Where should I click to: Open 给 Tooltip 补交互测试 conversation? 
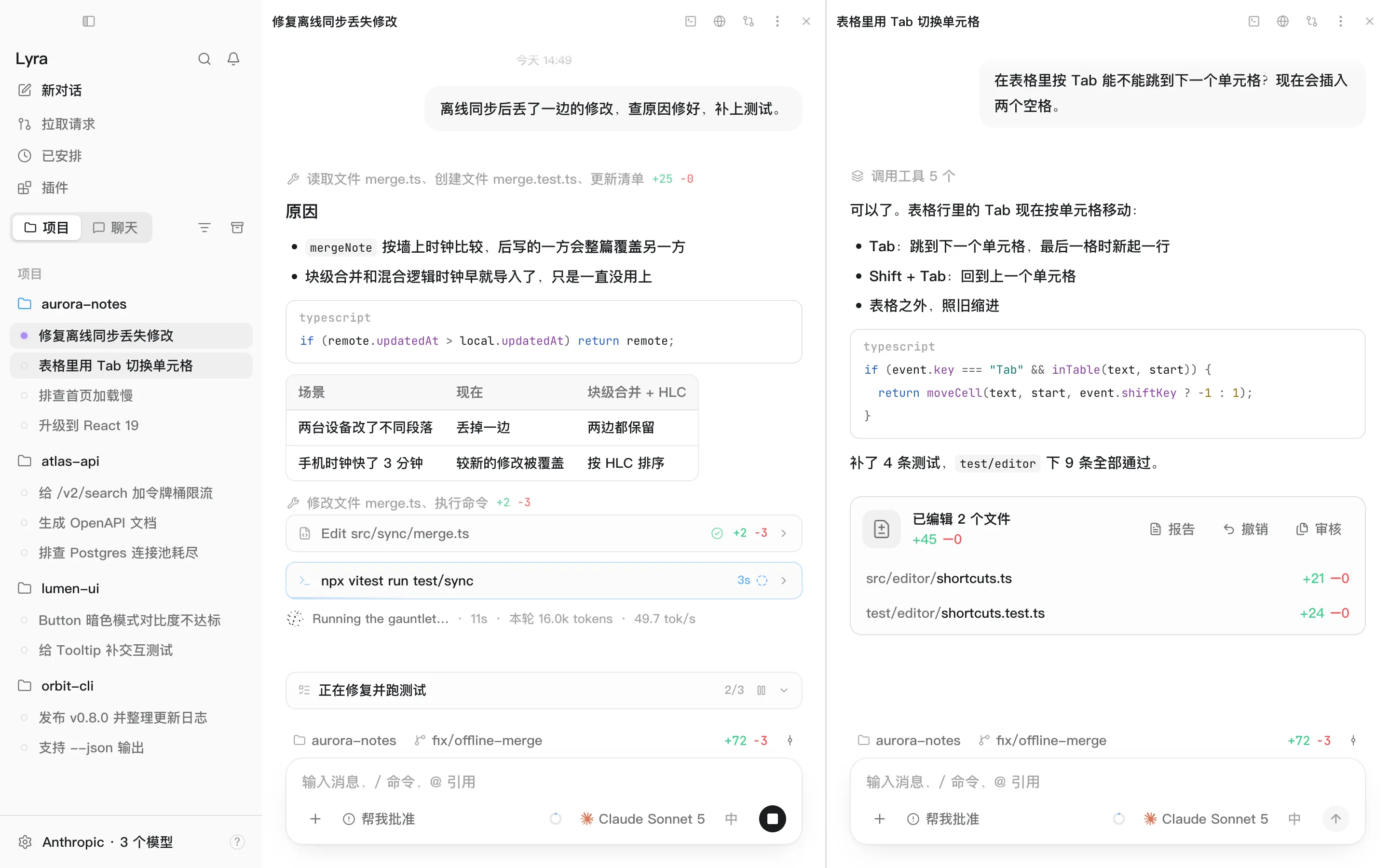pyautogui.click(x=131, y=651)
